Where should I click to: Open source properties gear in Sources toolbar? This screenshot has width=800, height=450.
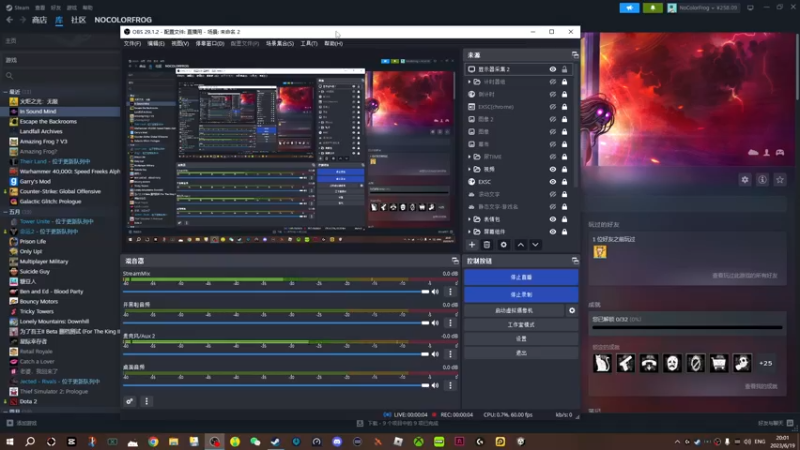504,245
